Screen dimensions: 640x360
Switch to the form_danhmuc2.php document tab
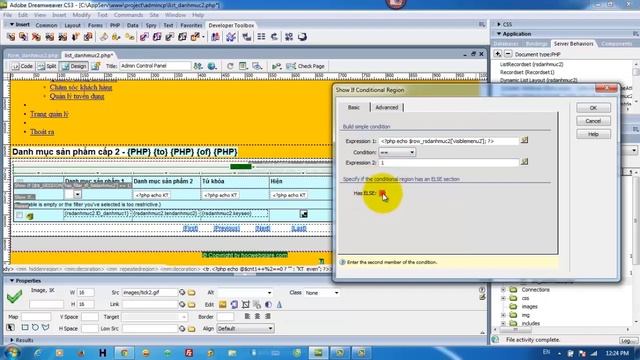coord(33,55)
